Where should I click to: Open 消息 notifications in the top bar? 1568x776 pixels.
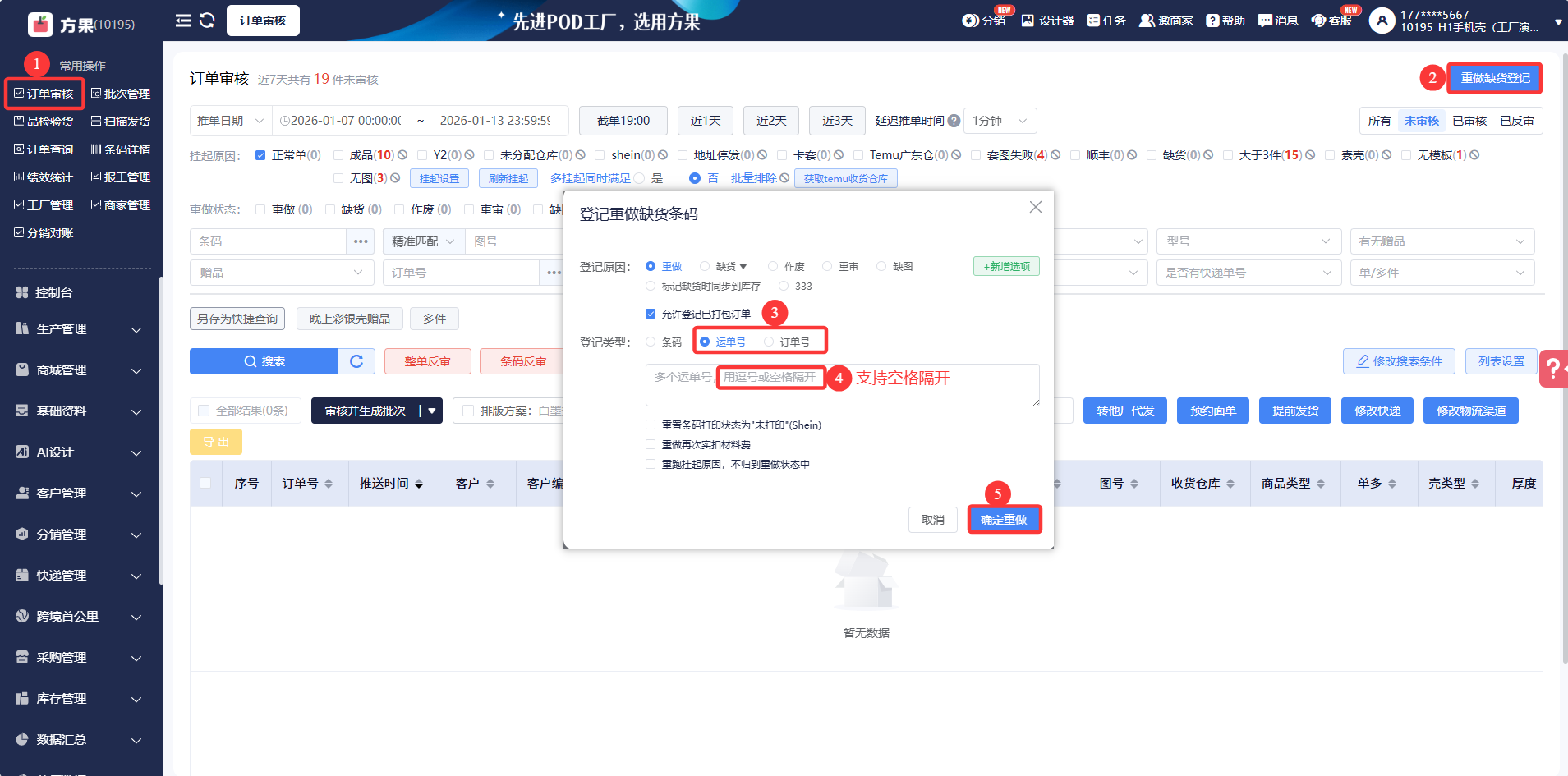point(1278,21)
